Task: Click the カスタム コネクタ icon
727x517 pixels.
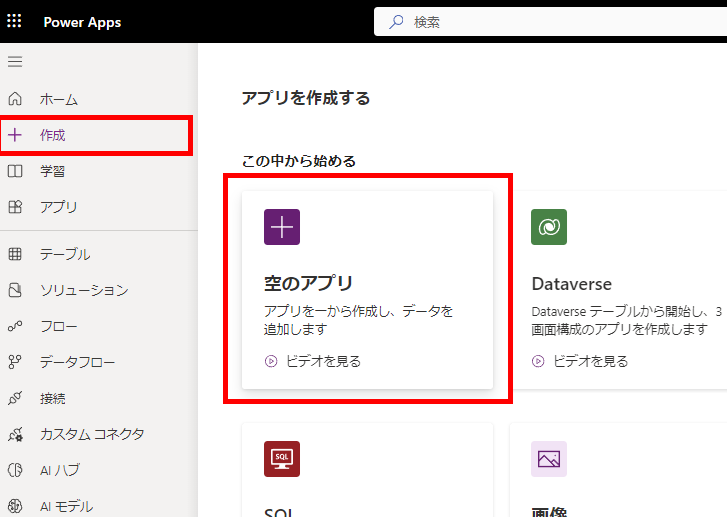Action: coord(15,434)
